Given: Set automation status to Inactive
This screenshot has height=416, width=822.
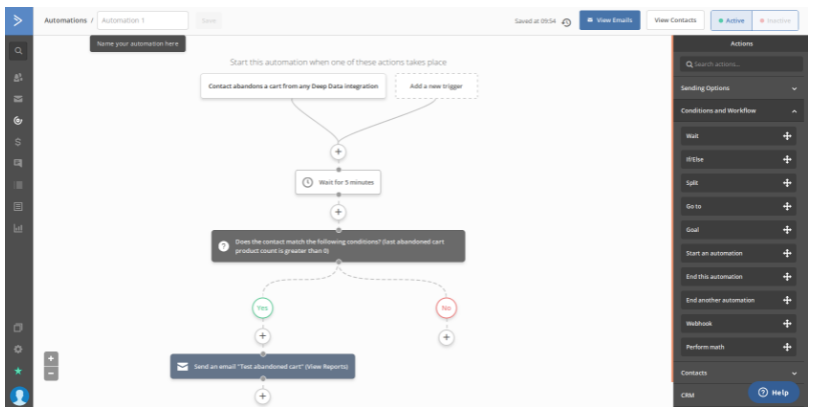Looking at the screenshot, I should [775, 20].
